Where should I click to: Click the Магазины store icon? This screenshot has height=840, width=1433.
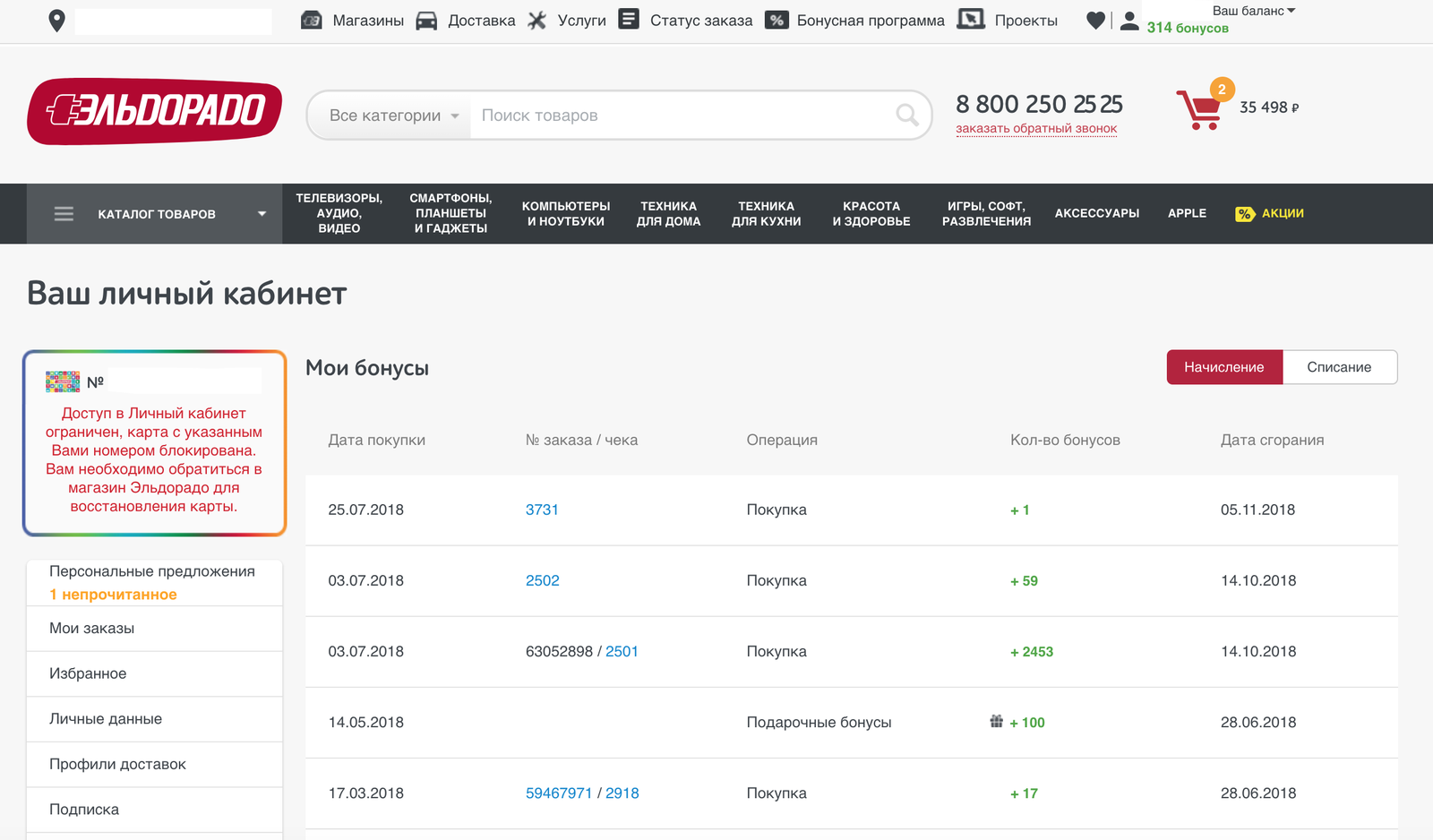311,20
